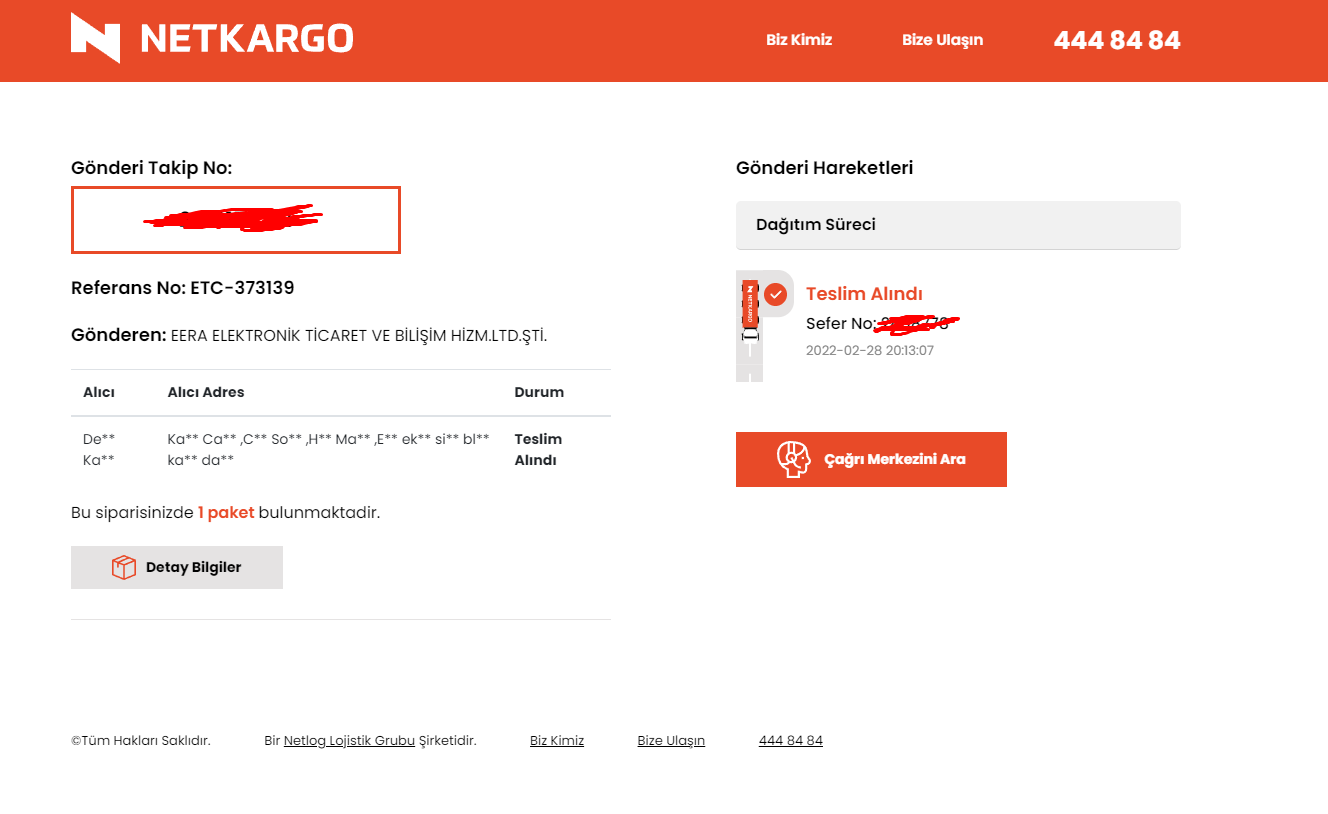Click the Detay Bilgiler button
The height and width of the screenshot is (814, 1328).
(x=177, y=567)
